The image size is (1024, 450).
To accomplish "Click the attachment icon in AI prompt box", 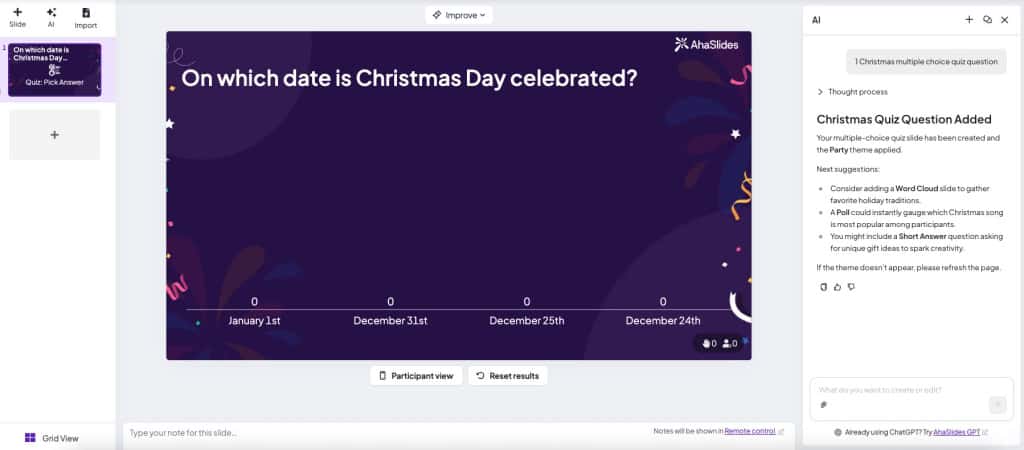I will [x=823, y=405].
